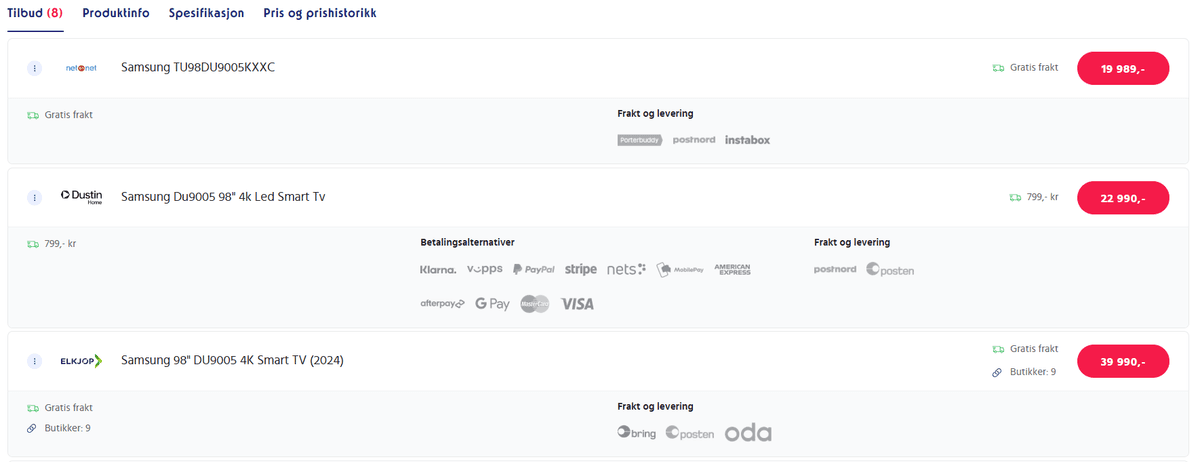Screen dimensions: 1200x462
Task: Click the Vipps payment logo
Action: pos(484,270)
